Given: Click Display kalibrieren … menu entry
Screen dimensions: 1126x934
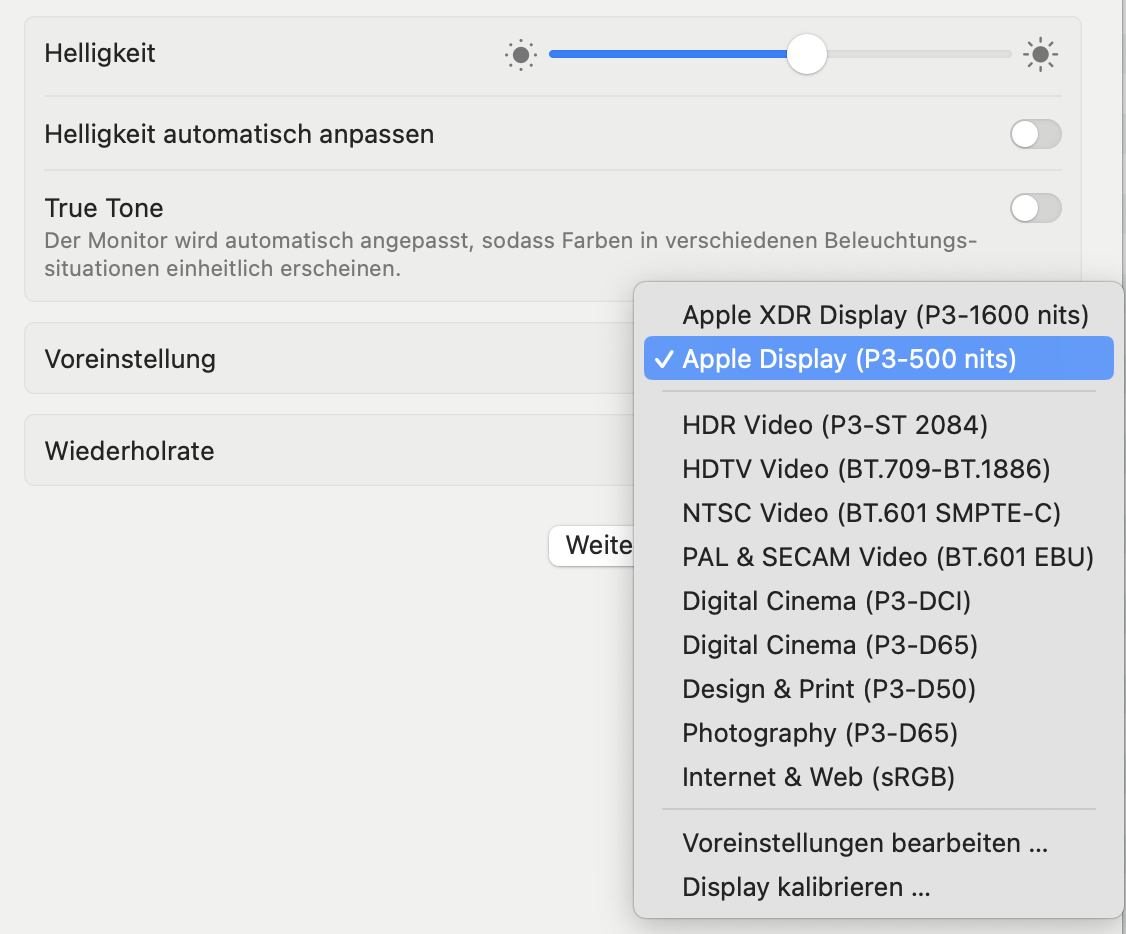Looking at the screenshot, I should 806,887.
